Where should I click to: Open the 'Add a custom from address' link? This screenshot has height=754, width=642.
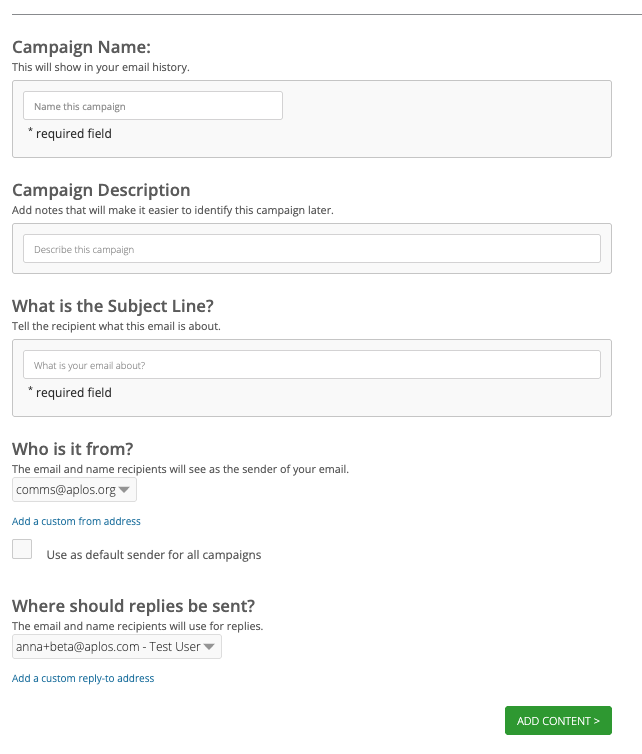pyautogui.click(x=76, y=521)
